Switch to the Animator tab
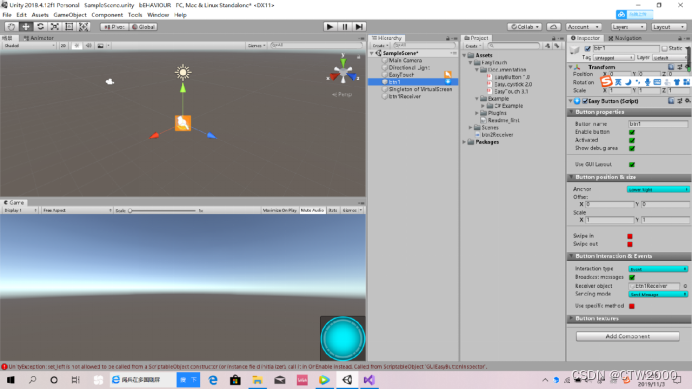The image size is (693, 390). click(39, 38)
